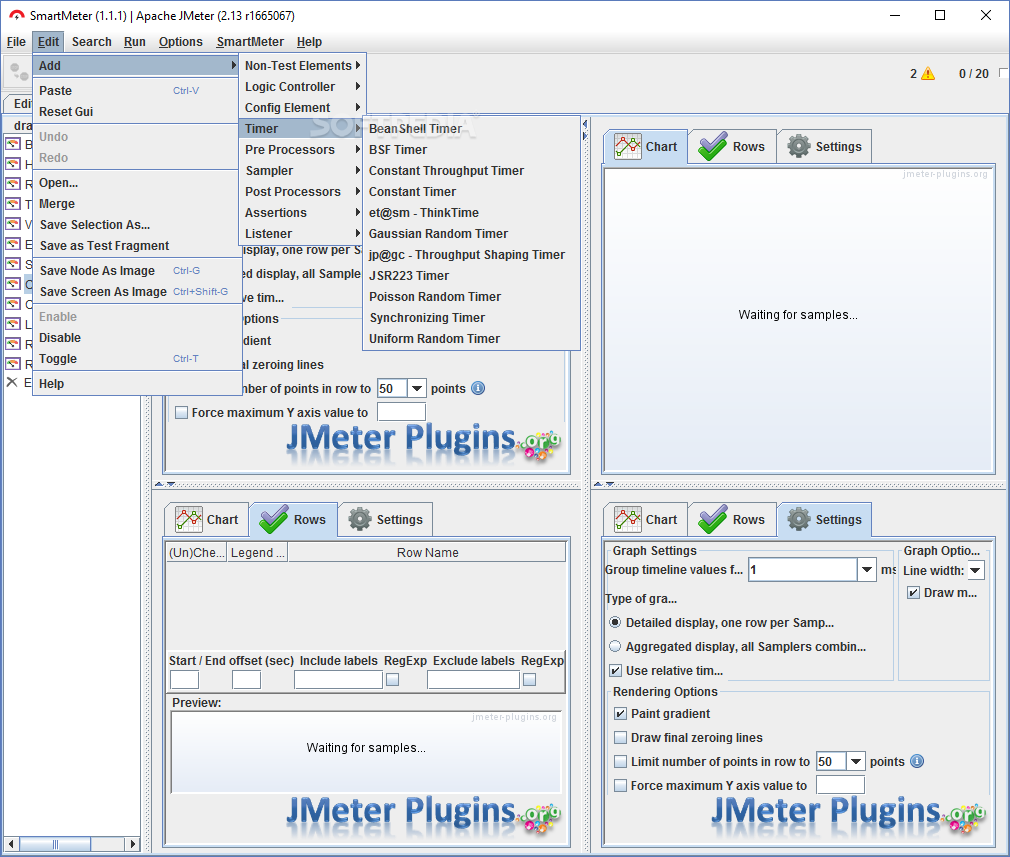The width and height of the screenshot is (1010, 857).
Task: Expand the Logic Controller submenu
Action: (302, 86)
